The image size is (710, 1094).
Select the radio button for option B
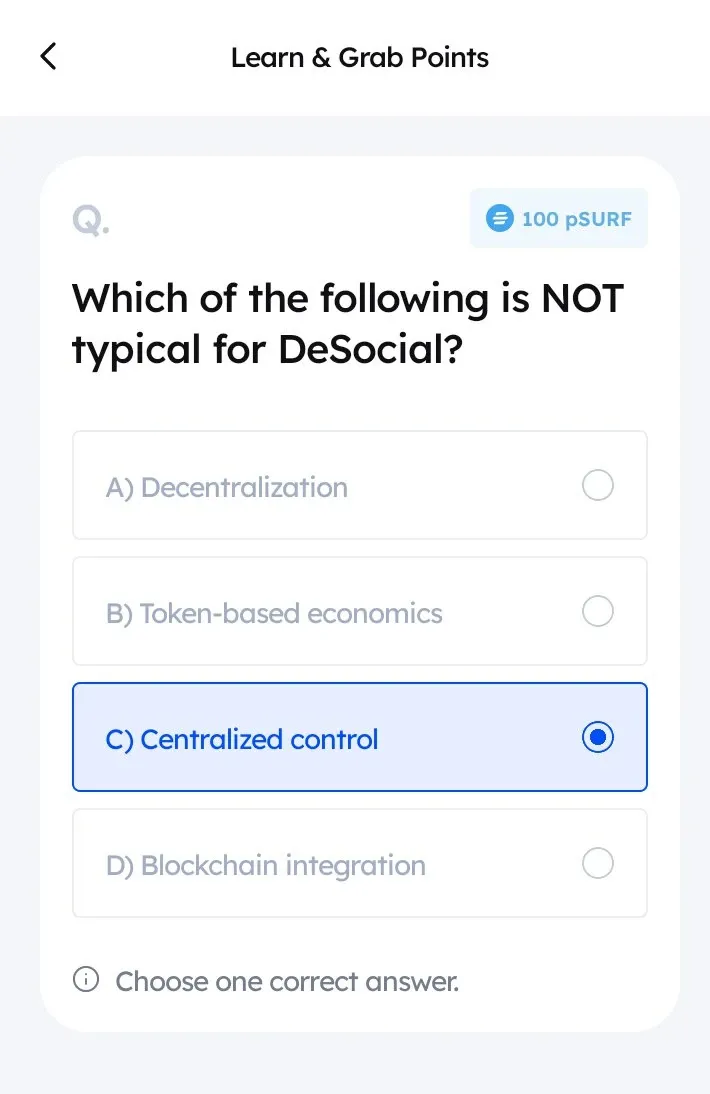click(597, 611)
